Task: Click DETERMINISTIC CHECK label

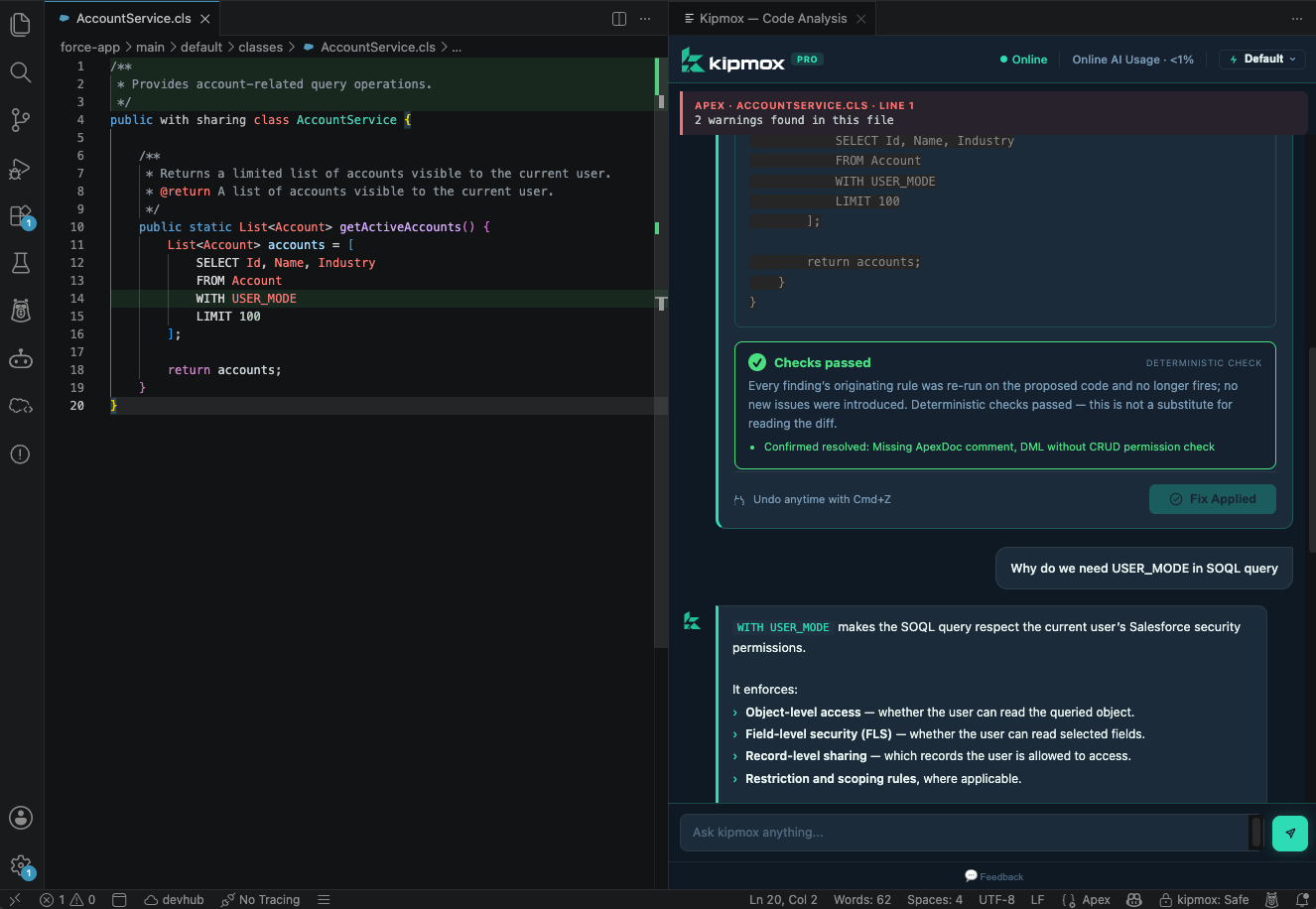Action: tap(1204, 363)
